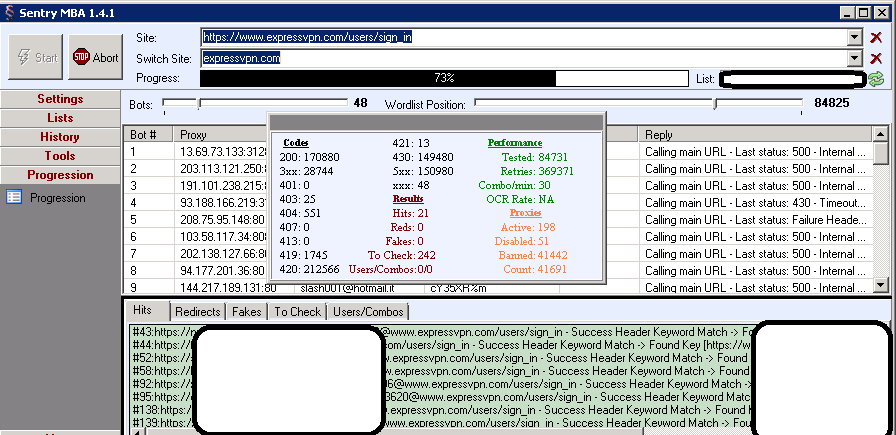Open the Switch Site dropdown arrow
The height and width of the screenshot is (435, 896).
click(854, 58)
